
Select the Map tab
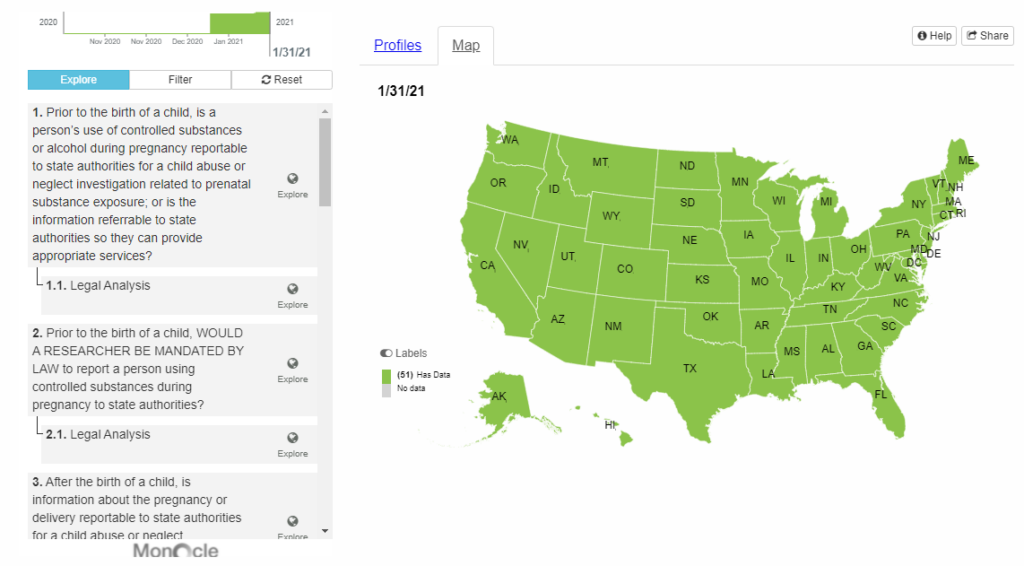click(466, 45)
